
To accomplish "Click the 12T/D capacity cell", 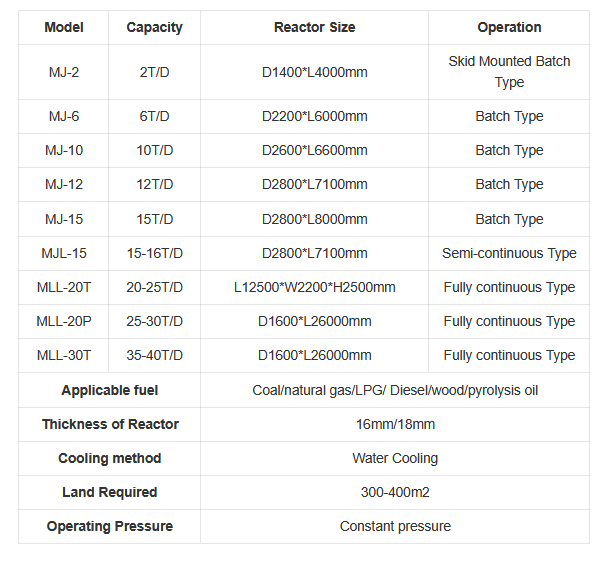I will click(x=155, y=184).
